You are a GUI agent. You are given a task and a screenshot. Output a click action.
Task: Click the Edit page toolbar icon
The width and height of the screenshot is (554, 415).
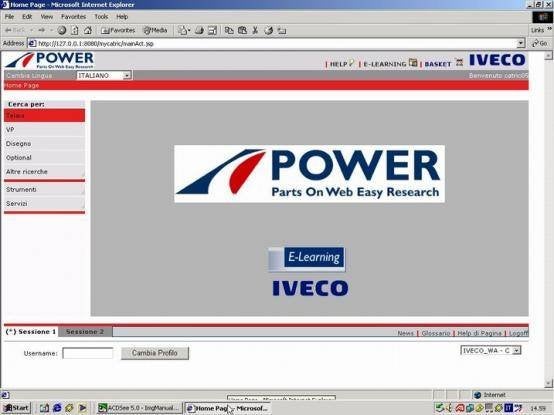pyautogui.click(x=212, y=30)
